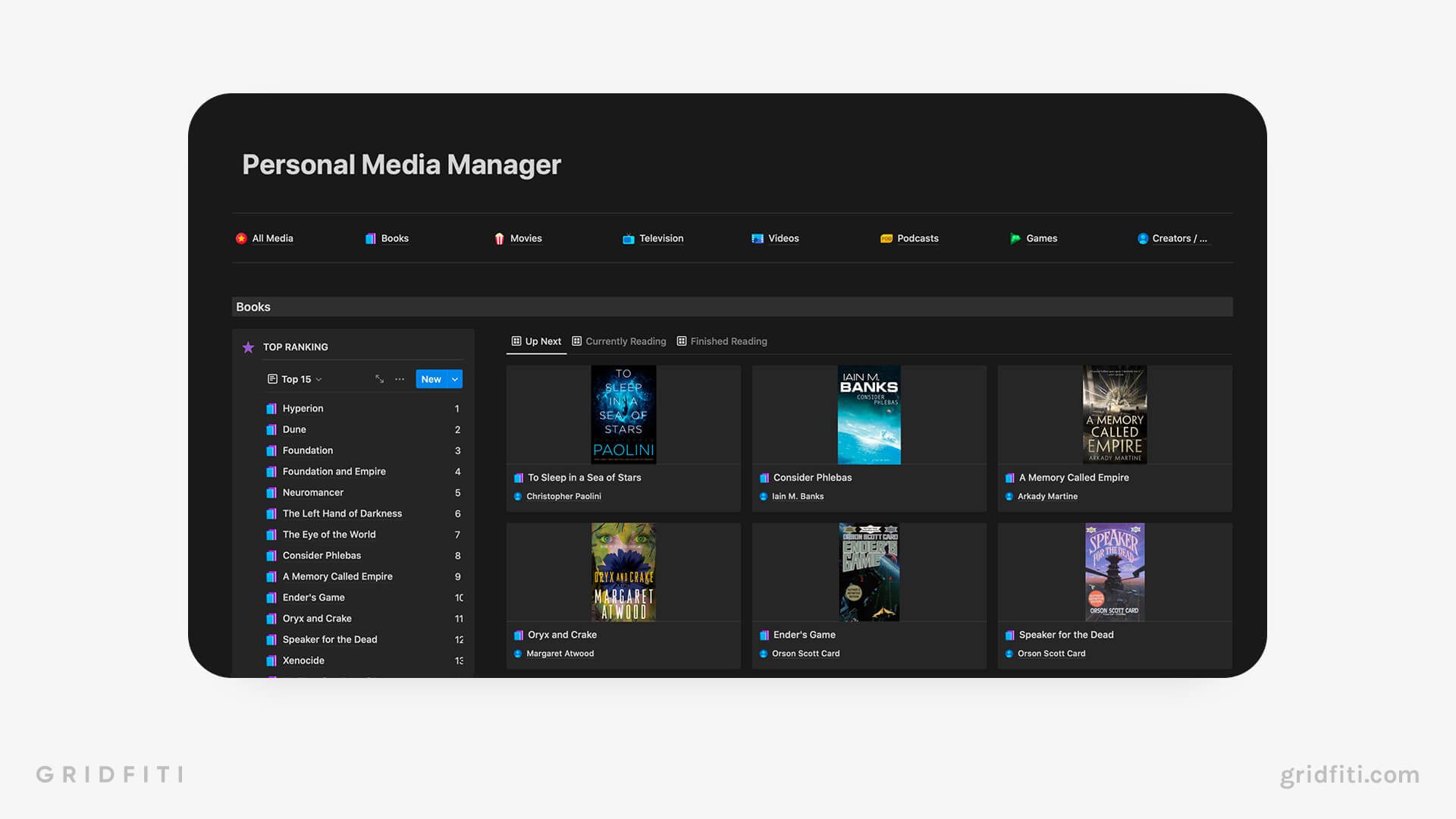Screen dimensions: 1456x819
Task: Open Orson Scott Card under Speaker for the Dead
Action: point(1051,653)
